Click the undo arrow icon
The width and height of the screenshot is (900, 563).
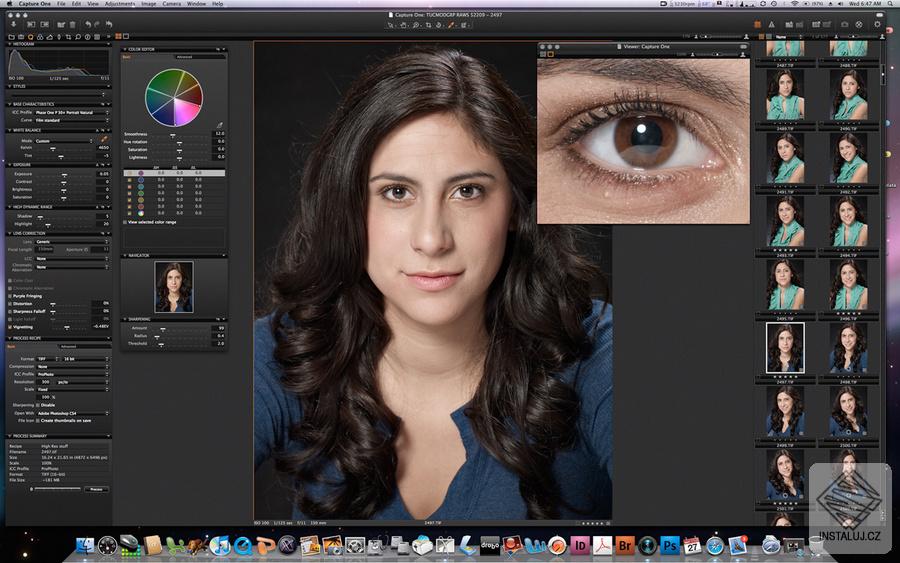click(88, 24)
